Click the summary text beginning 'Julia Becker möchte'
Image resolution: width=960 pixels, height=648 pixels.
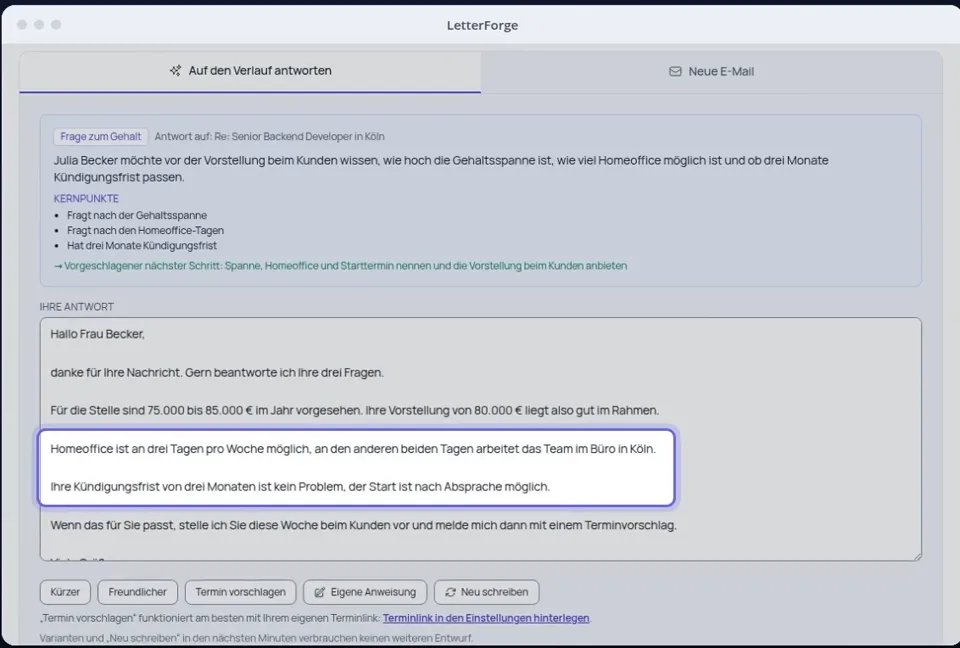[x=441, y=169]
